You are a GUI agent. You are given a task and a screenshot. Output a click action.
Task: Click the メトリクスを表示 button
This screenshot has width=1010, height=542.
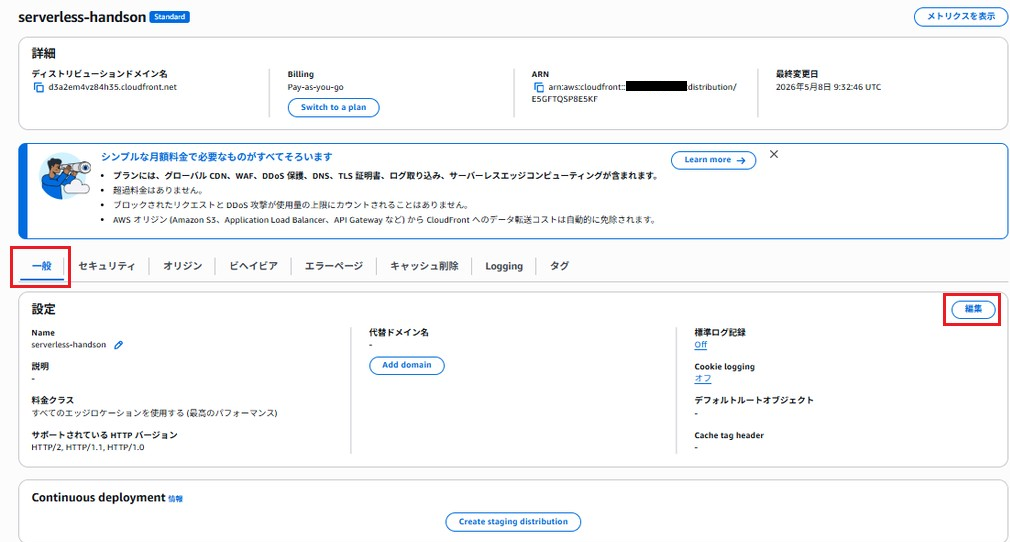[x=960, y=17]
